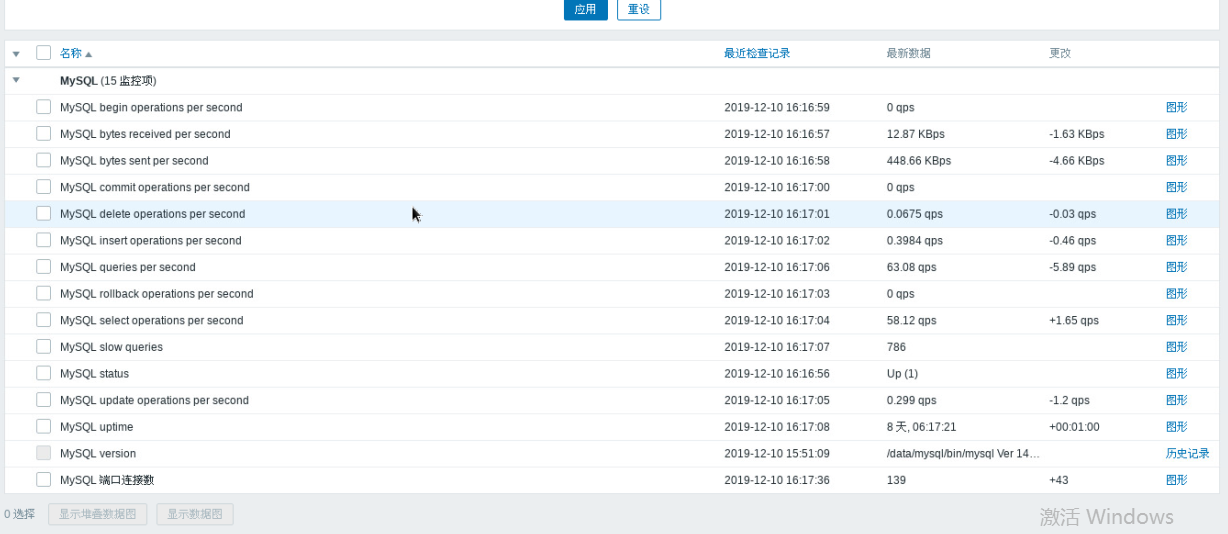1228x534 pixels.
Task: Click the 重设 reset button
Action: tap(638, 9)
